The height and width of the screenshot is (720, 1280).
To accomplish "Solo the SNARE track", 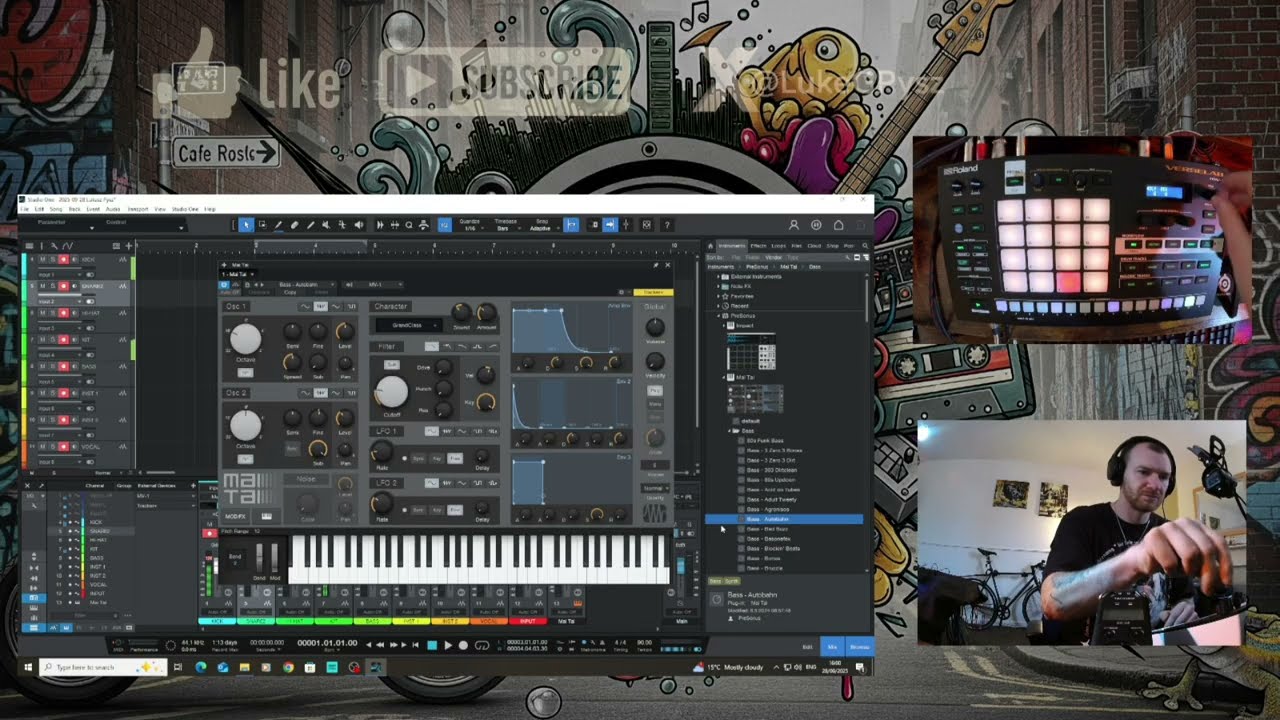I will point(52,286).
